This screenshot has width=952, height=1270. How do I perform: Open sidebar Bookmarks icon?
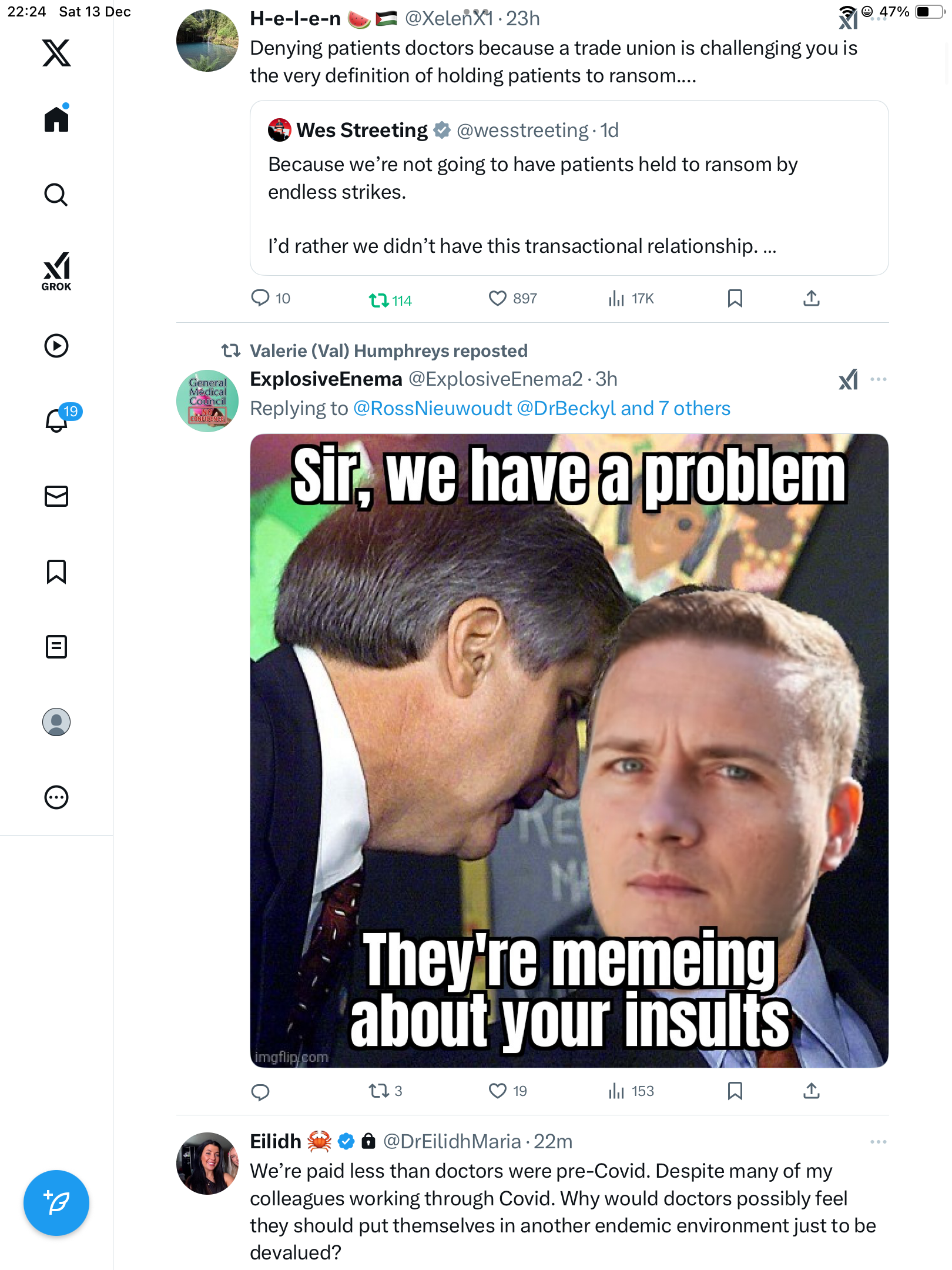(x=56, y=571)
